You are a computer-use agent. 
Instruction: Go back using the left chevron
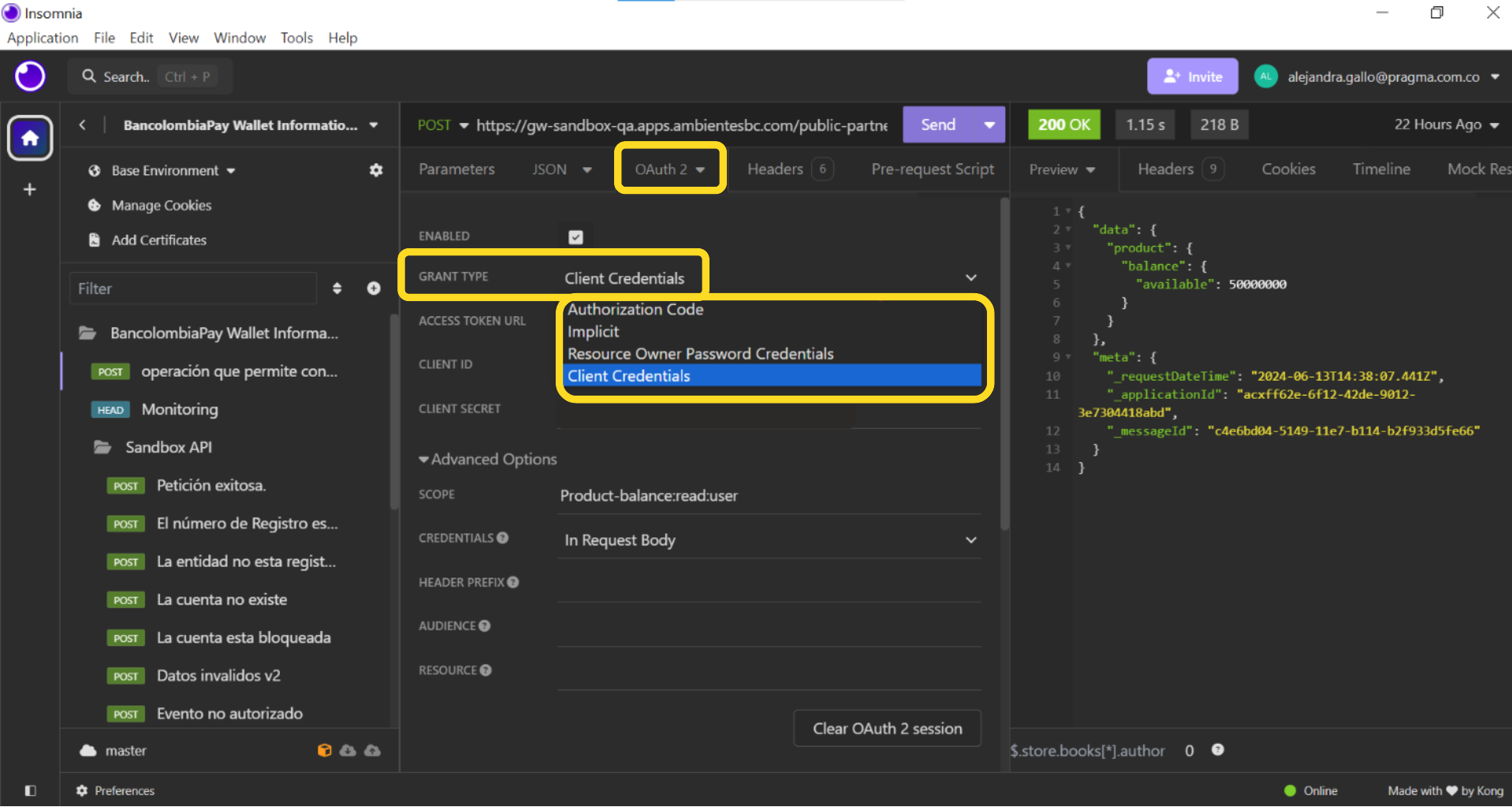(x=82, y=125)
